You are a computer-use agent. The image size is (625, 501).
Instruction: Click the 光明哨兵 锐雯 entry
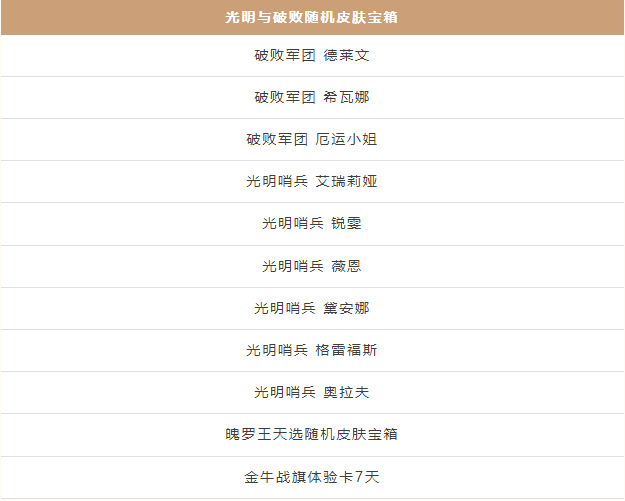[312, 224]
